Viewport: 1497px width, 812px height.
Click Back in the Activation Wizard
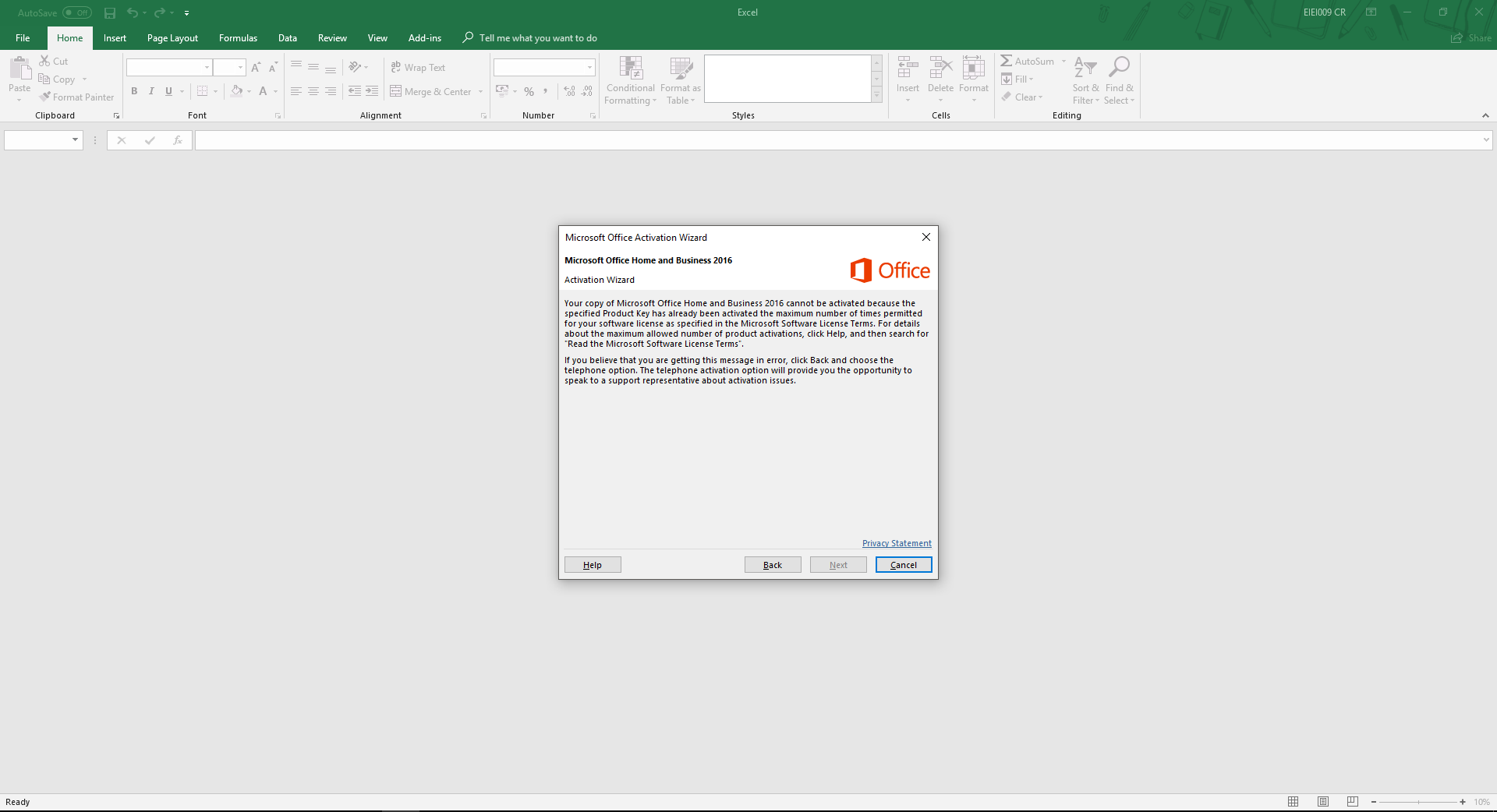coord(773,565)
